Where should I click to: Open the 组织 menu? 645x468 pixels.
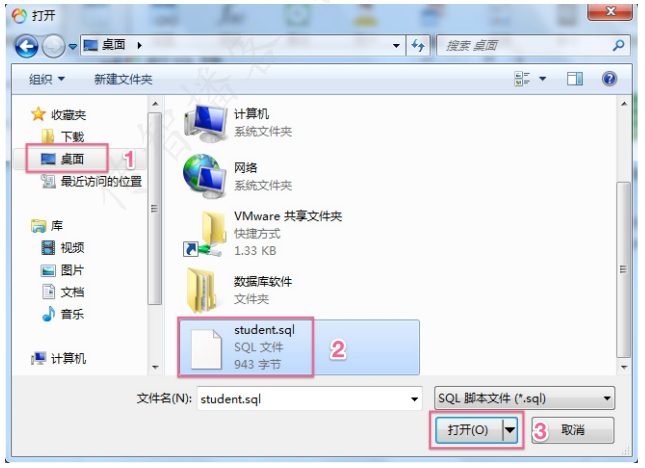(46, 79)
